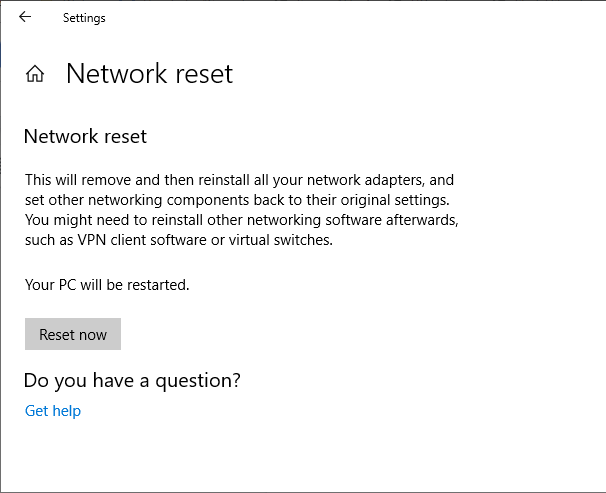The width and height of the screenshot is (606, 493).
Task: Open the Get help link
Action: pyautogui.click(x=53, y=411)
